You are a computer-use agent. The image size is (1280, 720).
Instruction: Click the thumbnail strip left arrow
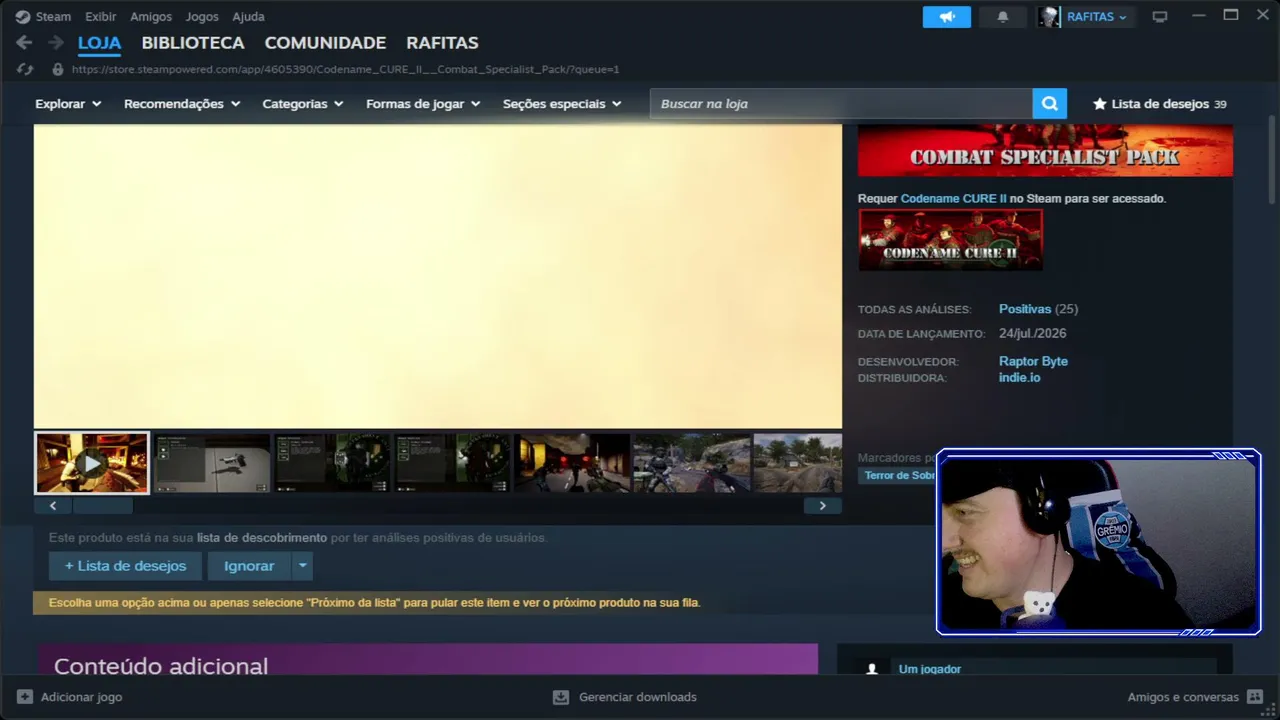(53, 506)
